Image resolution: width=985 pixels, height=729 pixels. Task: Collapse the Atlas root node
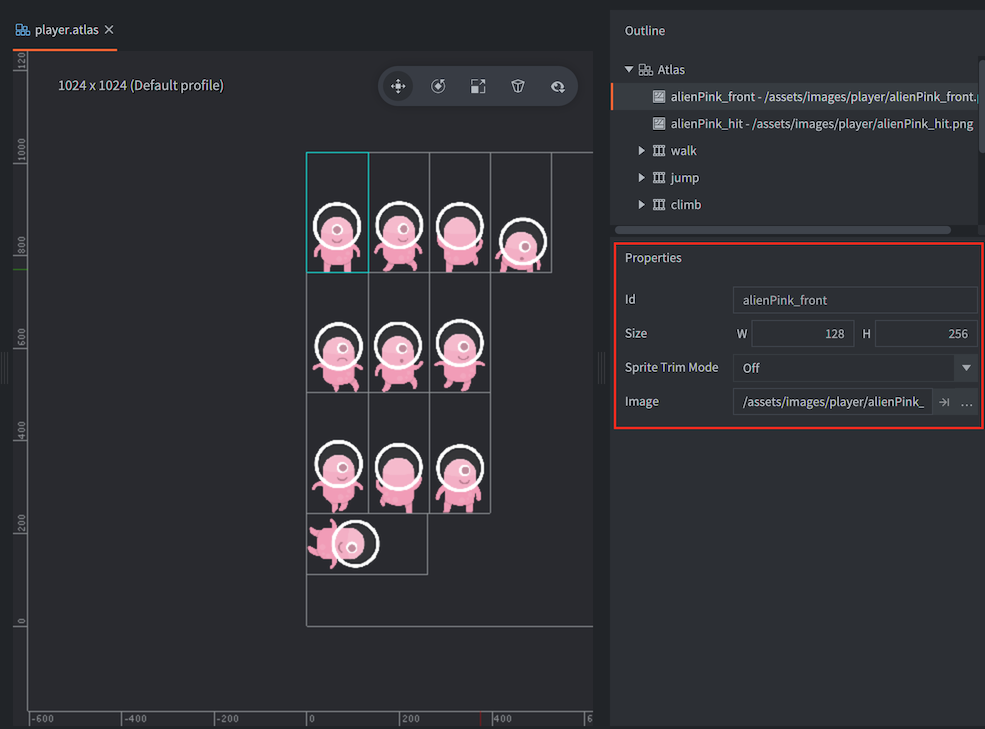click(629, 70)
